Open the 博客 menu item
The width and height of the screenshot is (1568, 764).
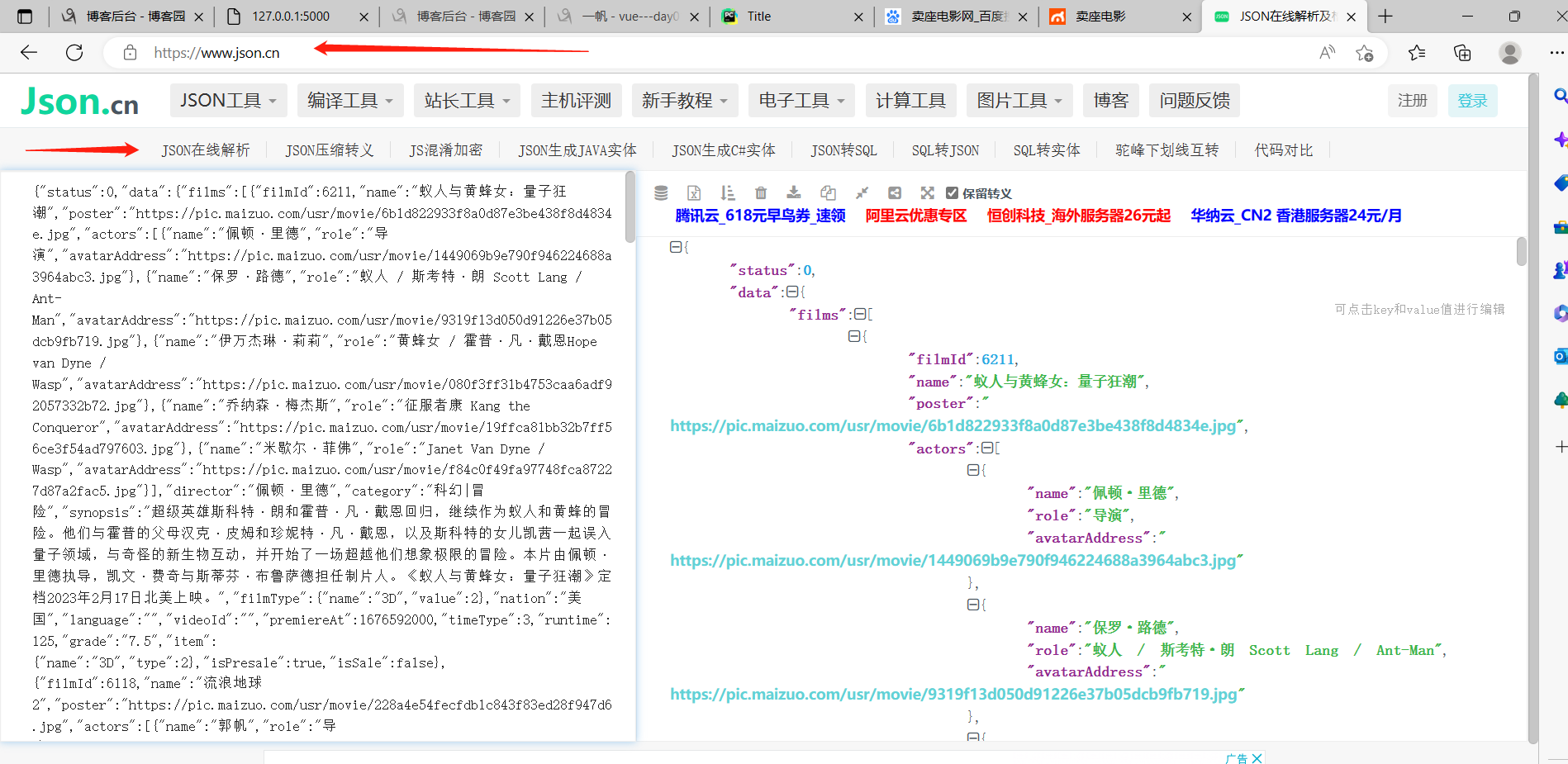(x=1111, y=101)
